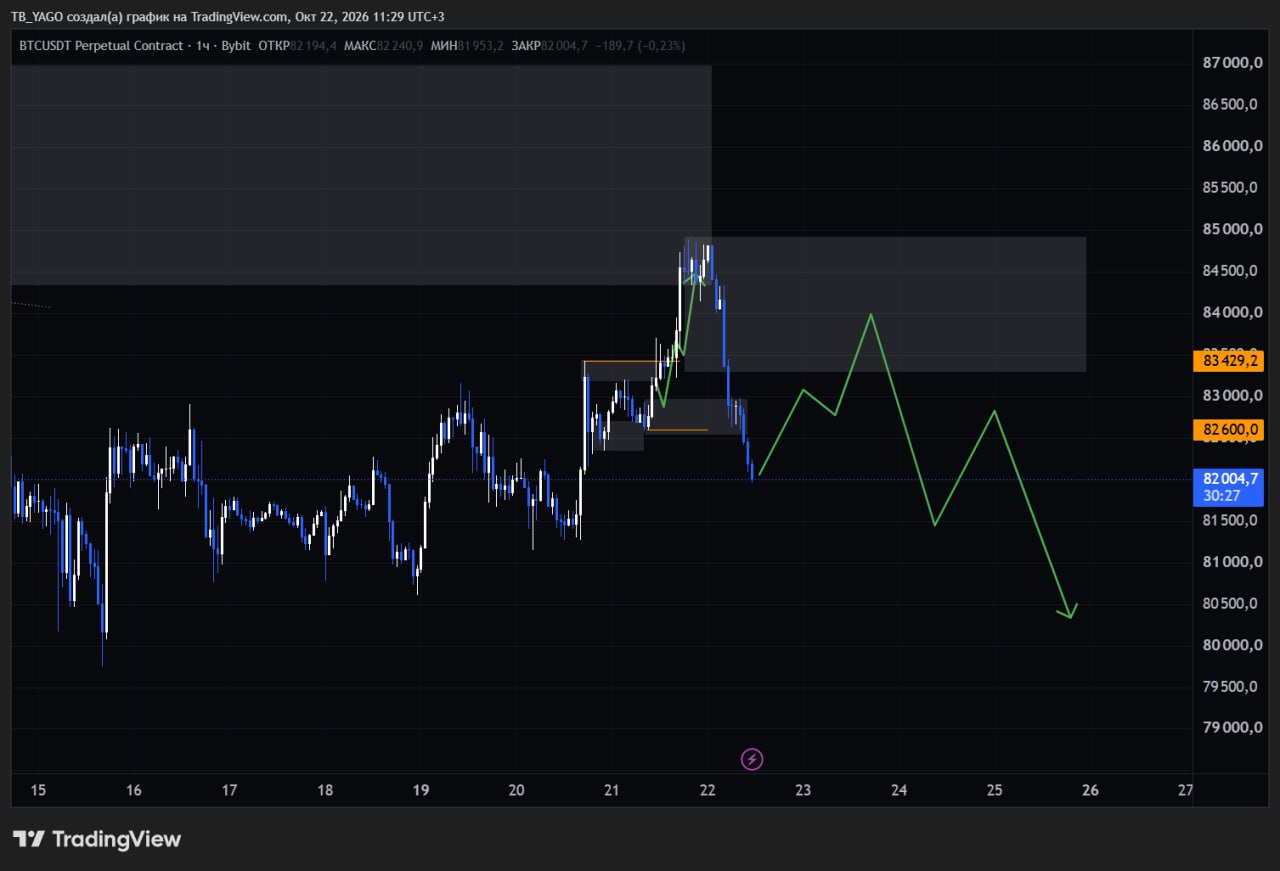Click the 79 000,0 price axis label
1280x871 pixels.
pyautogui.click(x=1232, y=728)
